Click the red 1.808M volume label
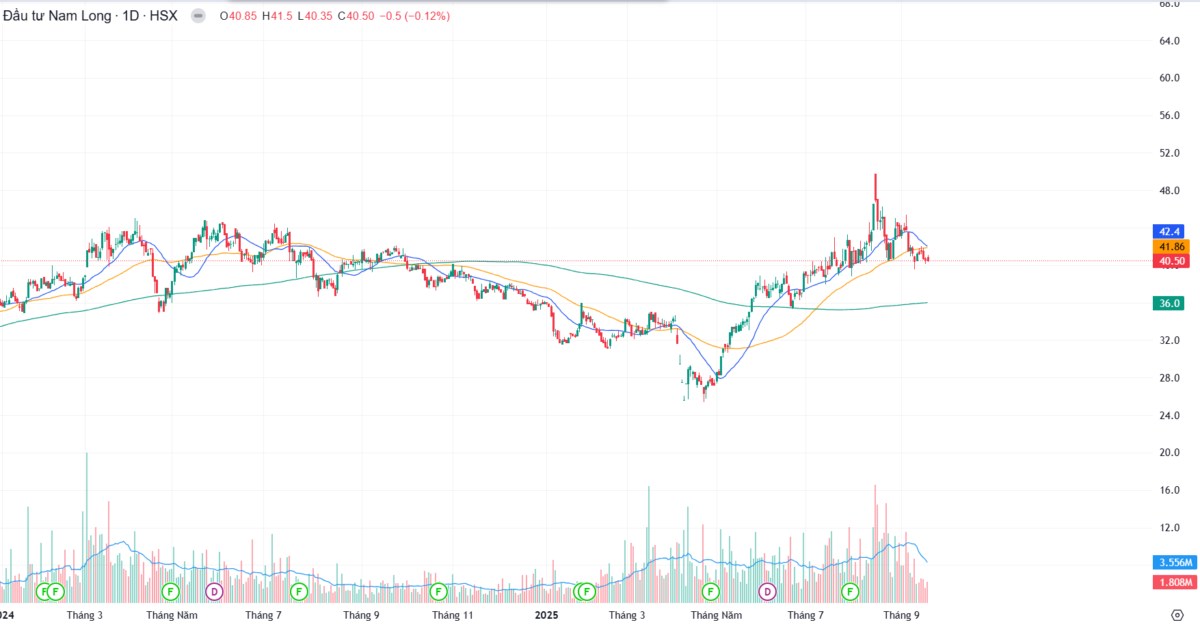The image size is (1200, 629). tap(1172, 581)
